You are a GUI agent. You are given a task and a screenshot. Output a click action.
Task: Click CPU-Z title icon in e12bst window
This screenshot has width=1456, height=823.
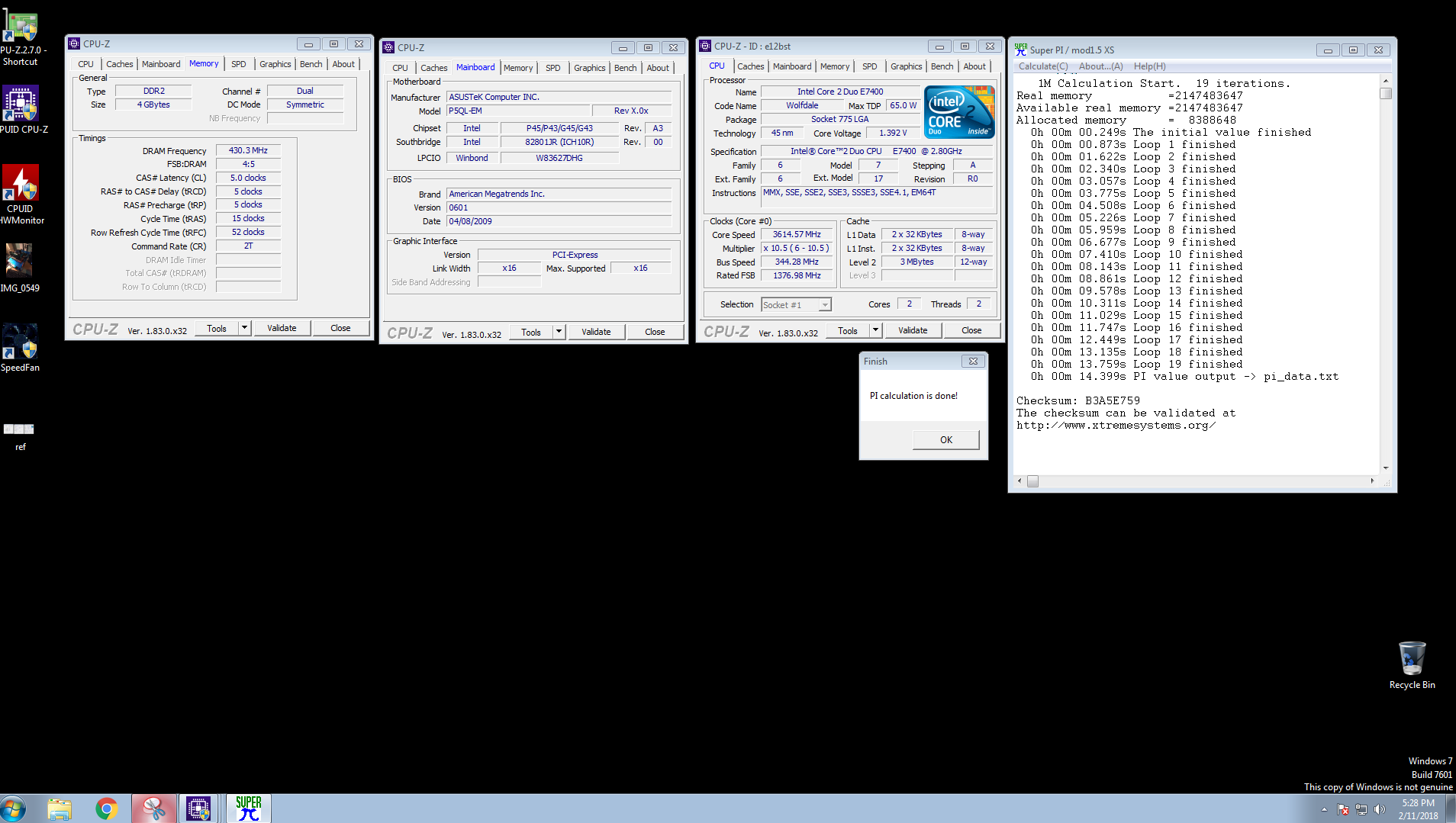tap(705, 46)
